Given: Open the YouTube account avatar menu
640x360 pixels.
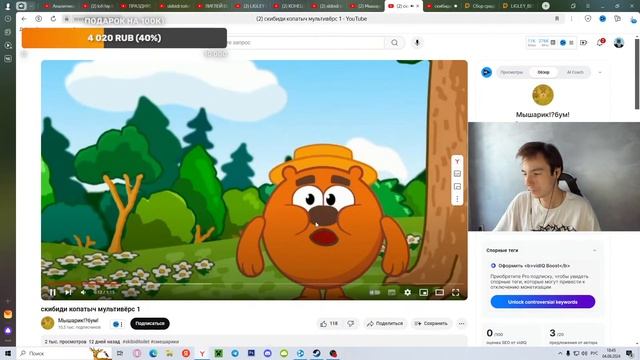Looking at the screenshot, I should point(619,42).
